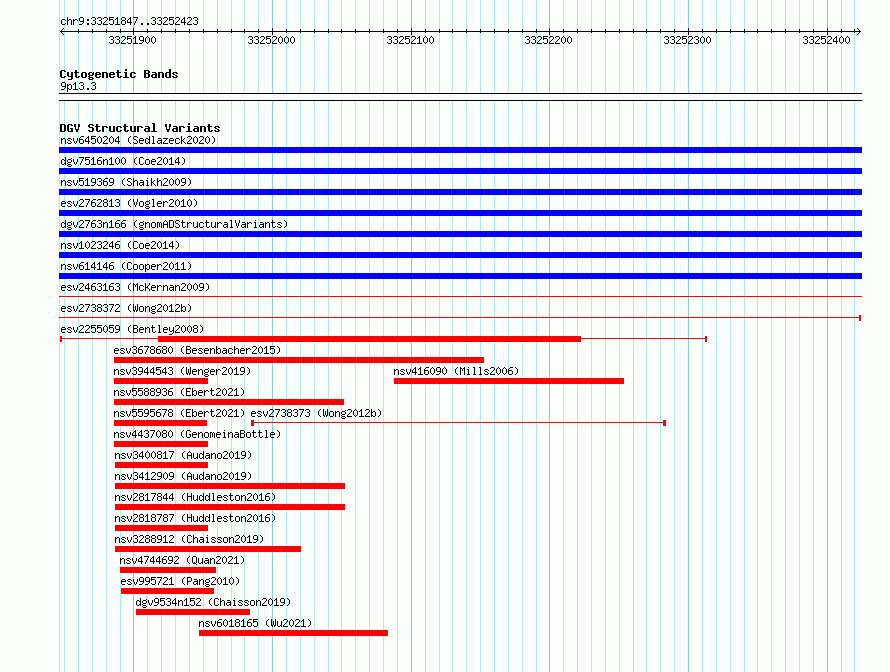
Task: Click the red bar under nsv3944543
Action: tap(161, 381)
